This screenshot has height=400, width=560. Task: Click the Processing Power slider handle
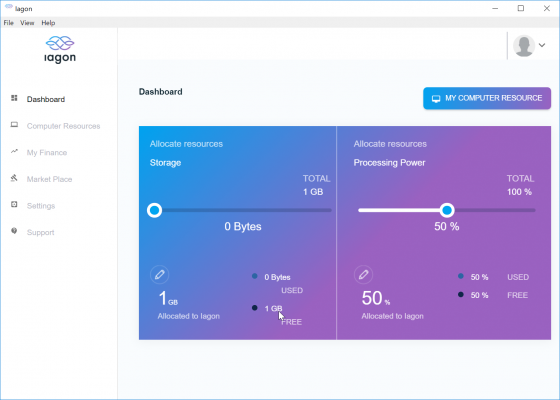pos(447,210)
